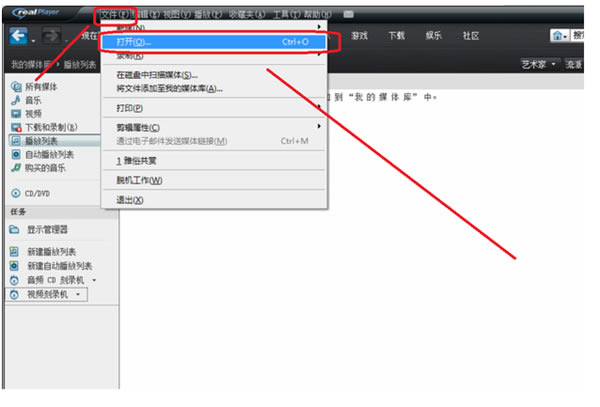This screenshot has height=407, width=600.
Task: Click the 播放列表 breadcrumb link
Action: point(80,65)
